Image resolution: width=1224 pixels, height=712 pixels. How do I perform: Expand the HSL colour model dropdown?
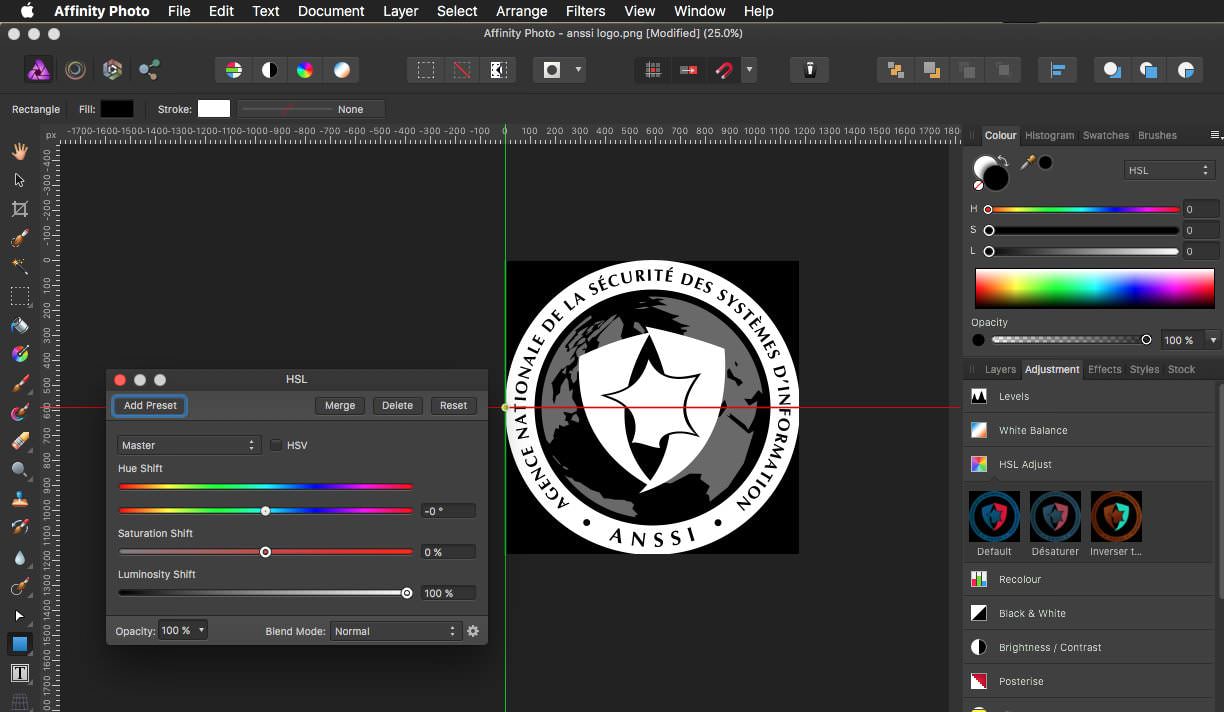pos(1168,171)
